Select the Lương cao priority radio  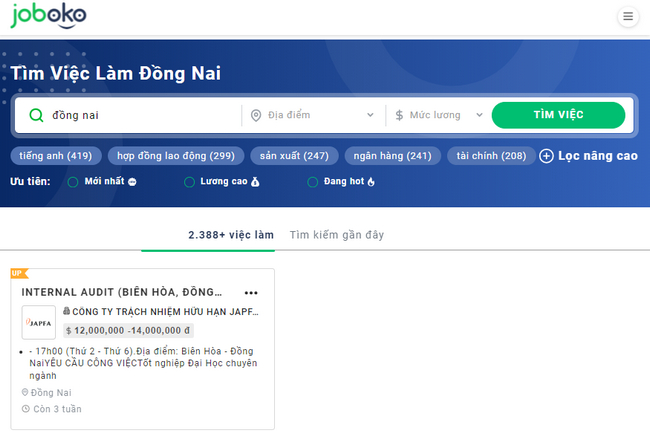coord(189,182)
